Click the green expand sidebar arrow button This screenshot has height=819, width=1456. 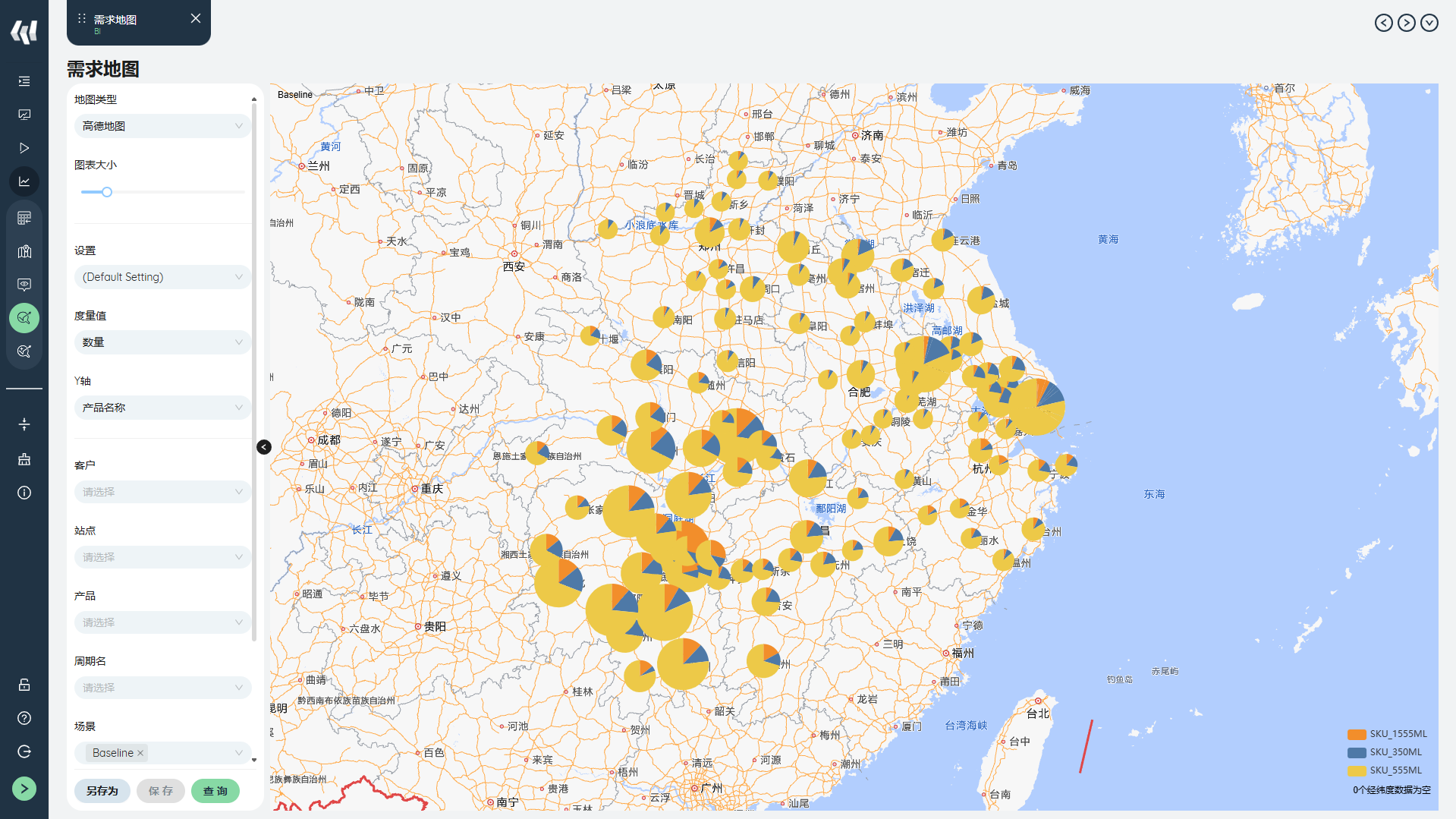point(24,789)
